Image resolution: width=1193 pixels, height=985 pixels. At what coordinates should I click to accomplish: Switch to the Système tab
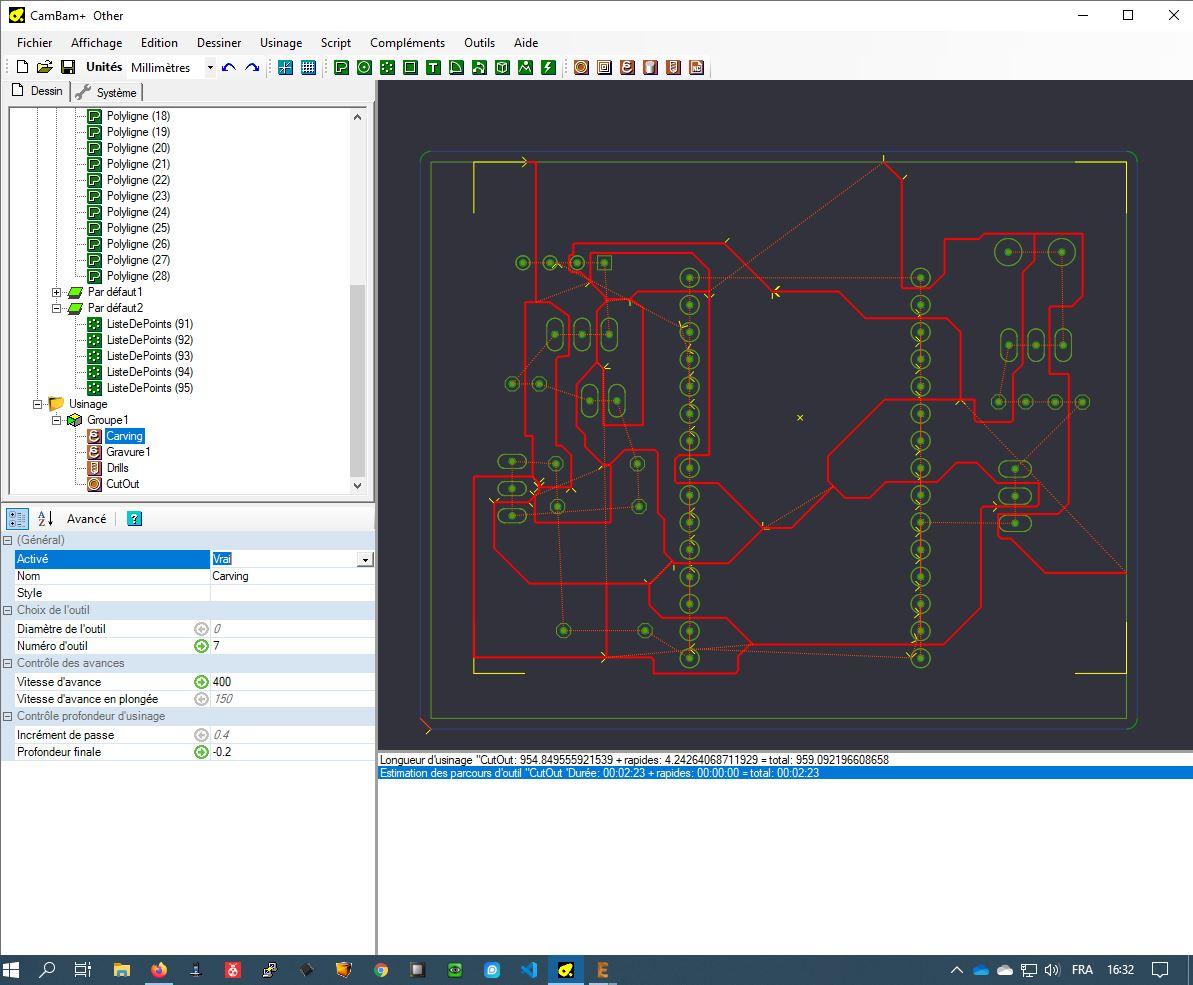108,92
